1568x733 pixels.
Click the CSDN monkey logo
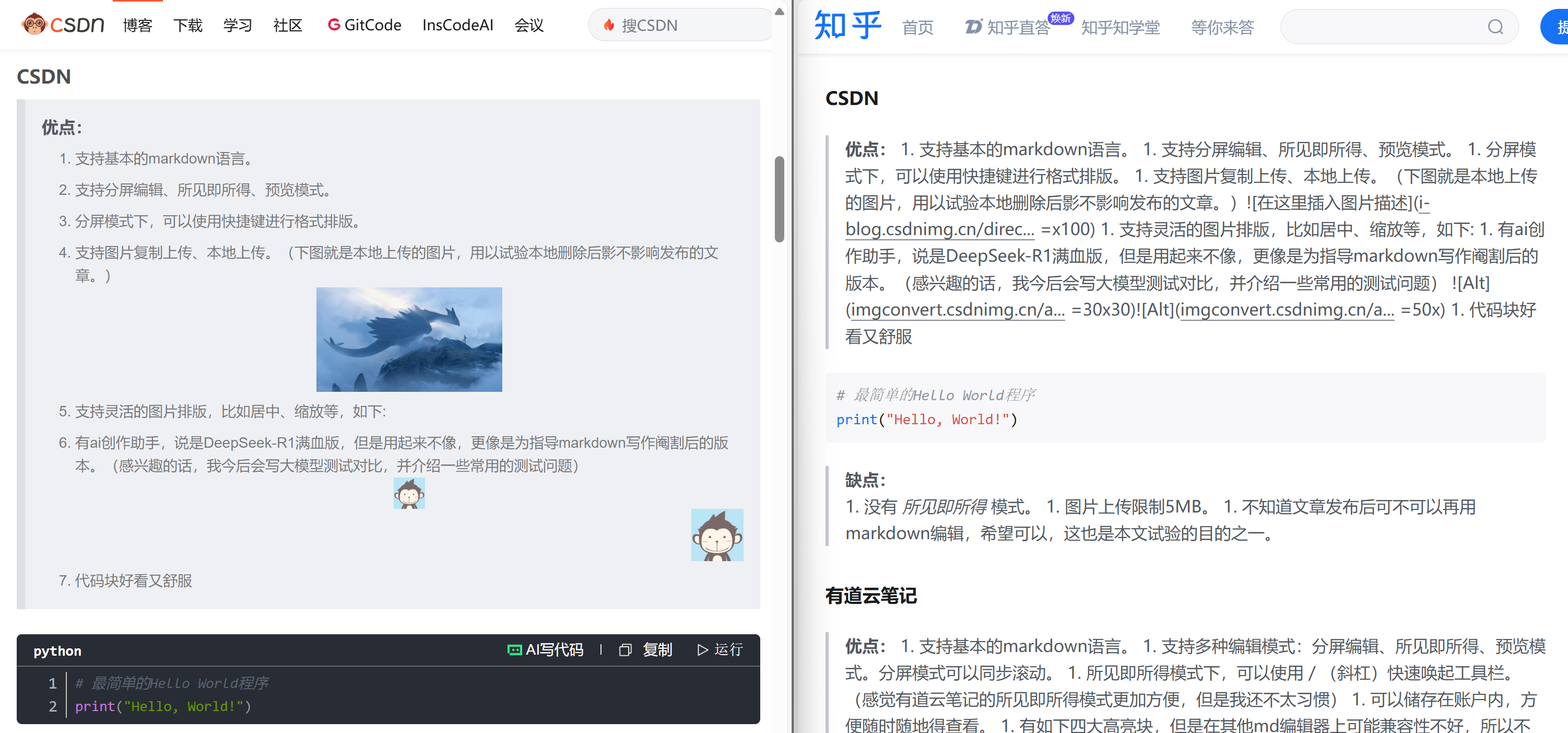coord(62,25)
